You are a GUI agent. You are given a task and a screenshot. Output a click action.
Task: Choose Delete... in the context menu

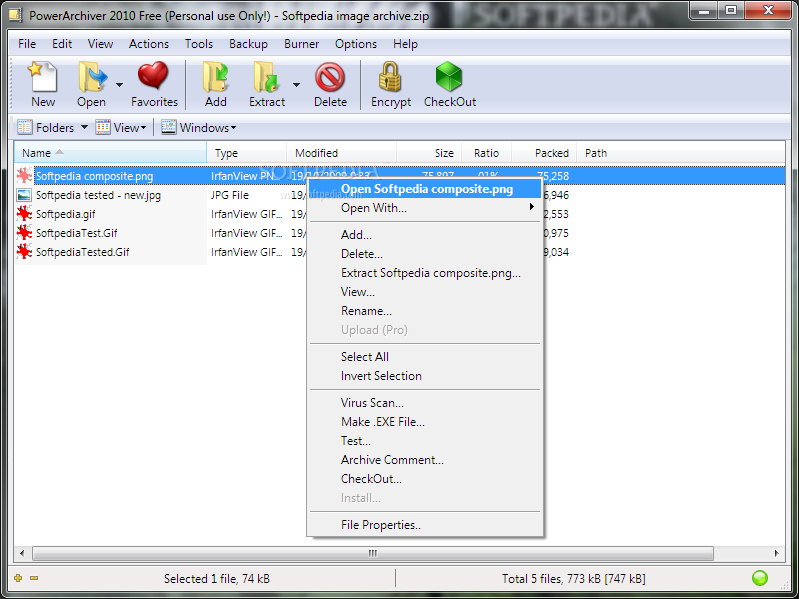point(425,254)
